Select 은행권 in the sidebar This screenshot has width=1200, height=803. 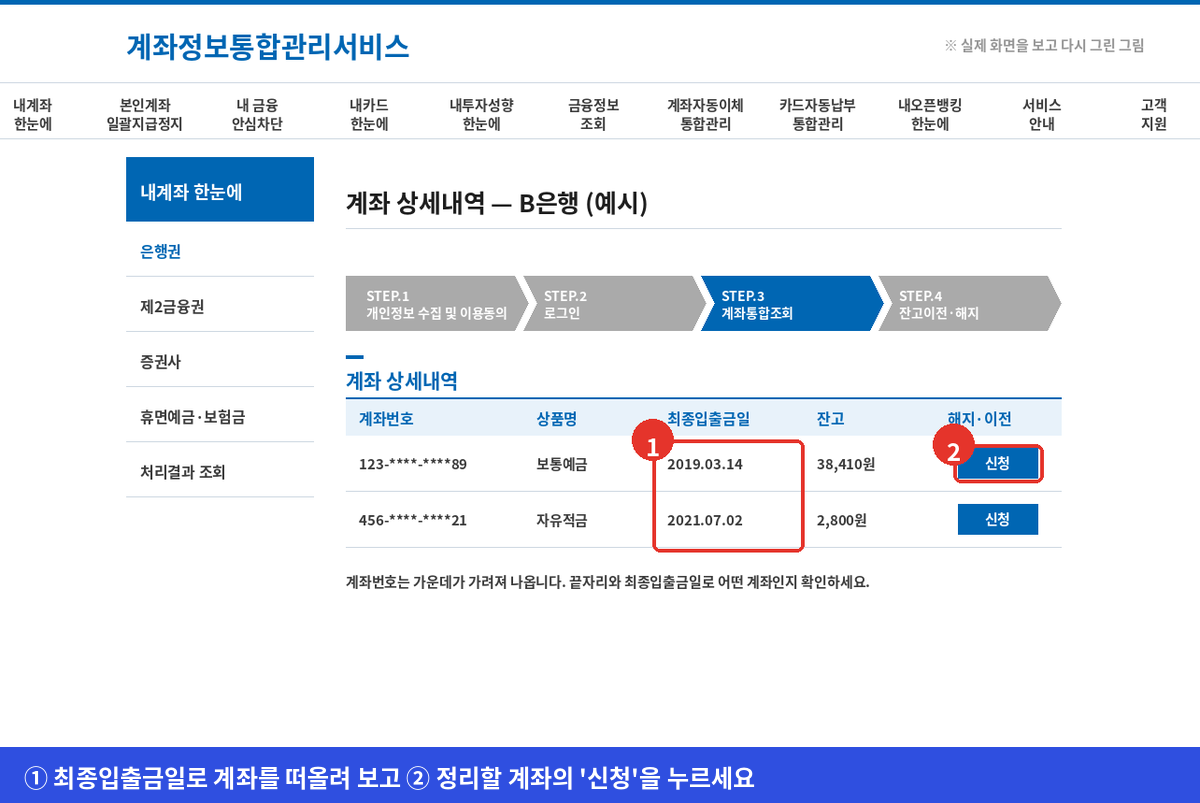coord(220,252)
